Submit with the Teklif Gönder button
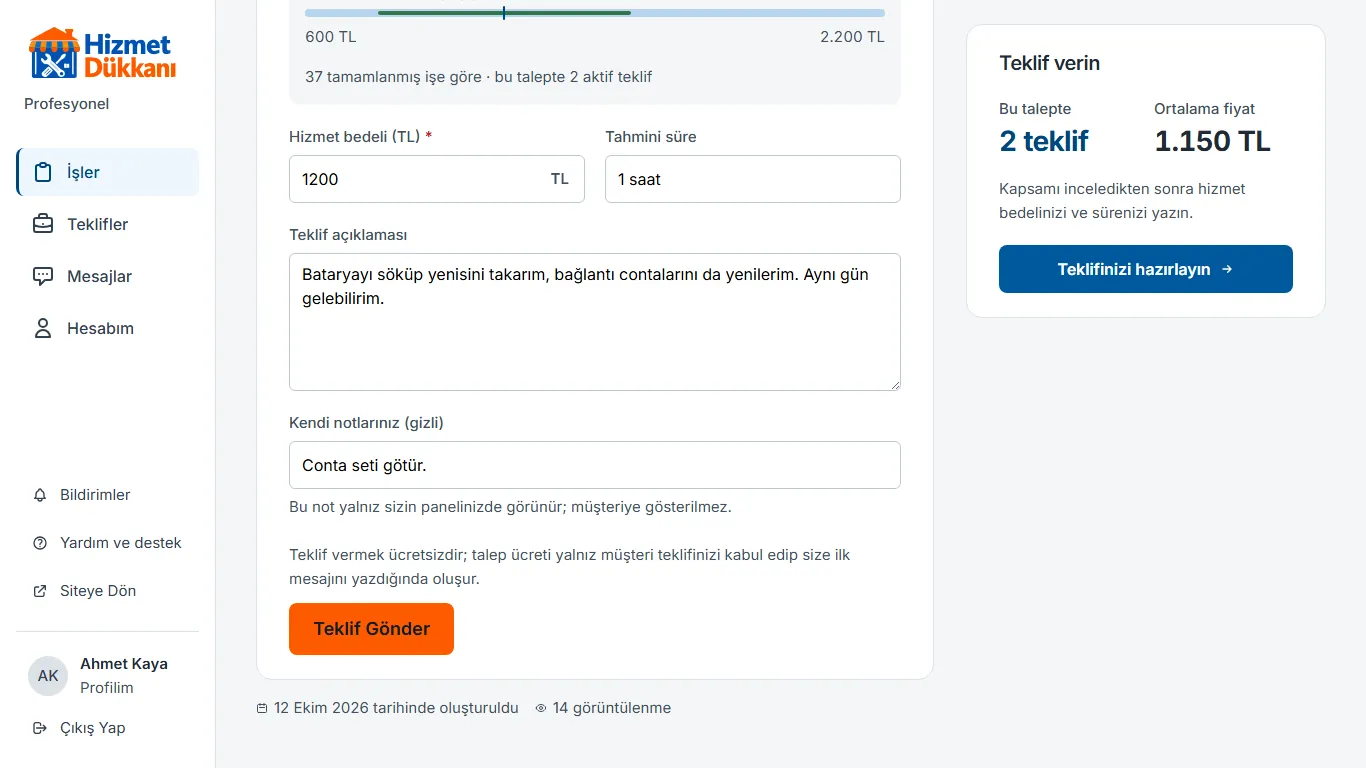 (371, 629)
